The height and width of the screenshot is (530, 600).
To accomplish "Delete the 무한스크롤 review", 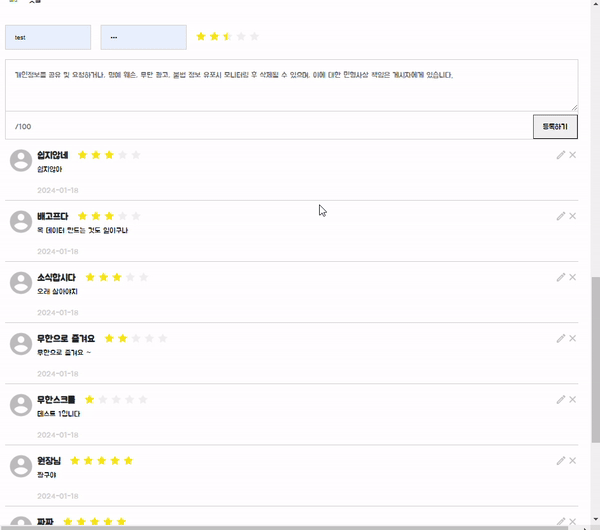I will [572, 400].
